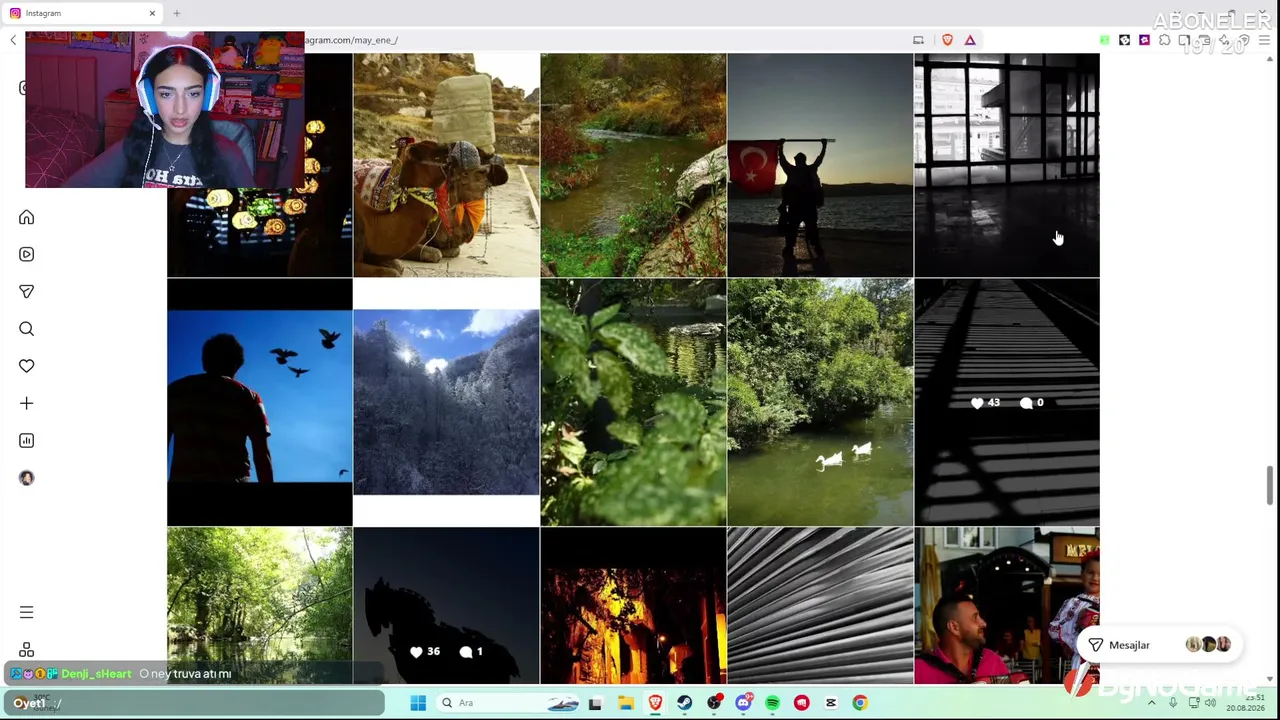This screenshot has height=720, width=1280.
Task: Open Task View from the taskbar
Action: (x=595, y=703)
